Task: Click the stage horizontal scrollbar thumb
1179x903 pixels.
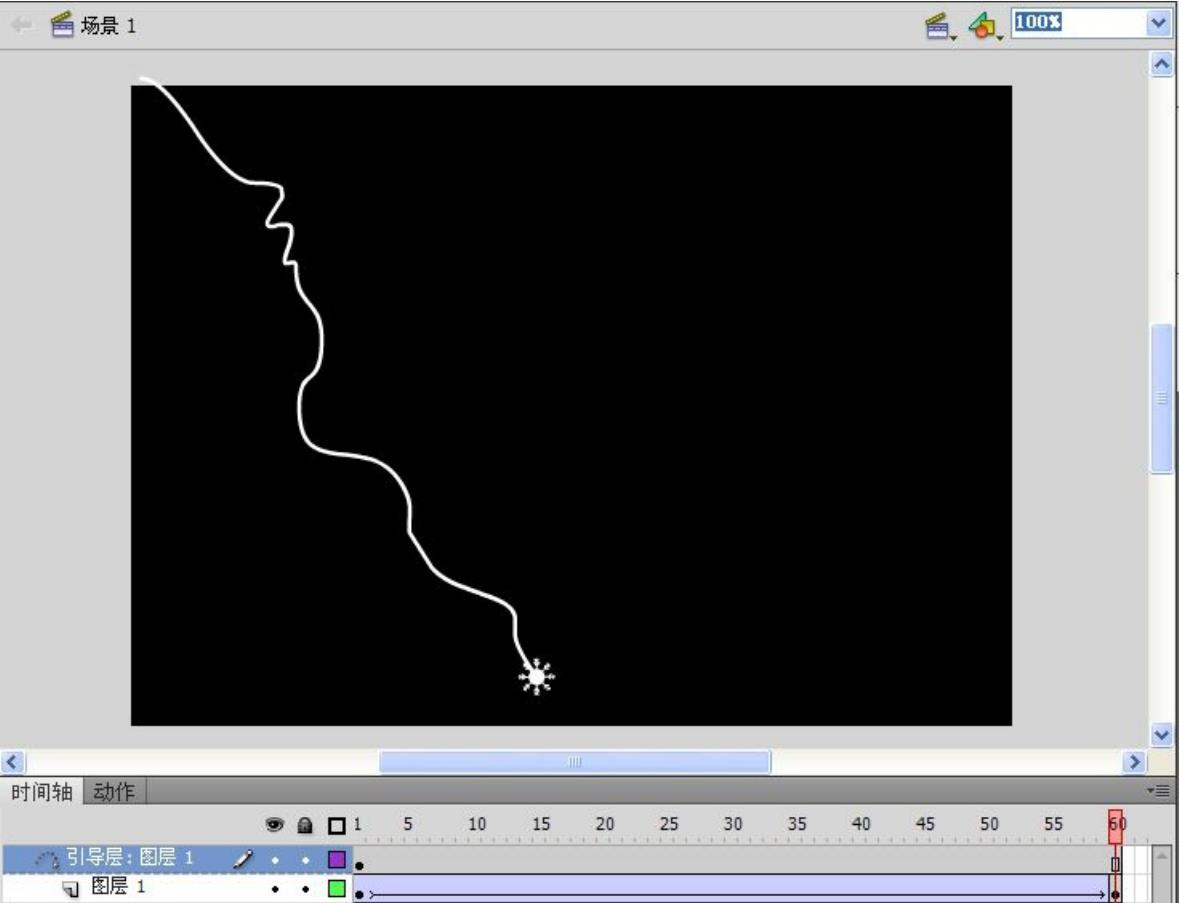Action: coord(574,762)
